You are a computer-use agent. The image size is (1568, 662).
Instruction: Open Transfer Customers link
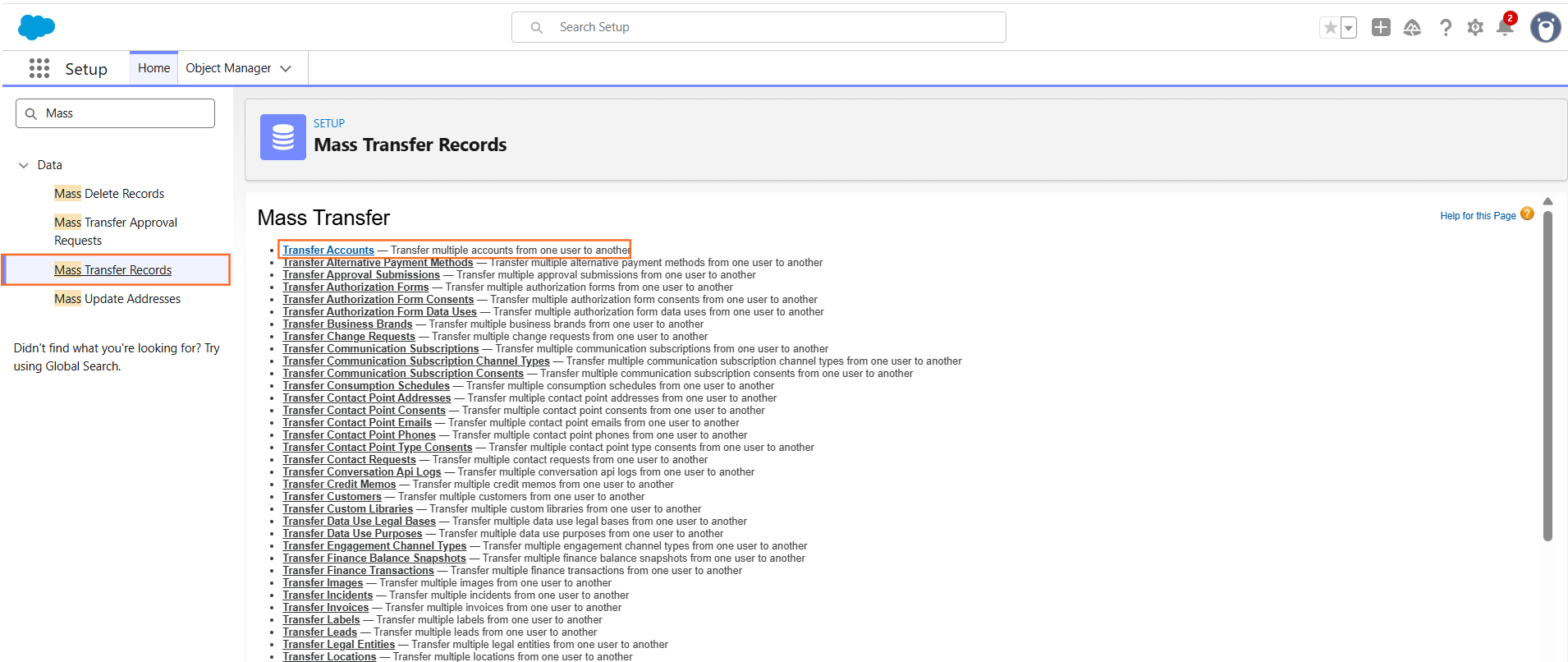click(332, 497)
